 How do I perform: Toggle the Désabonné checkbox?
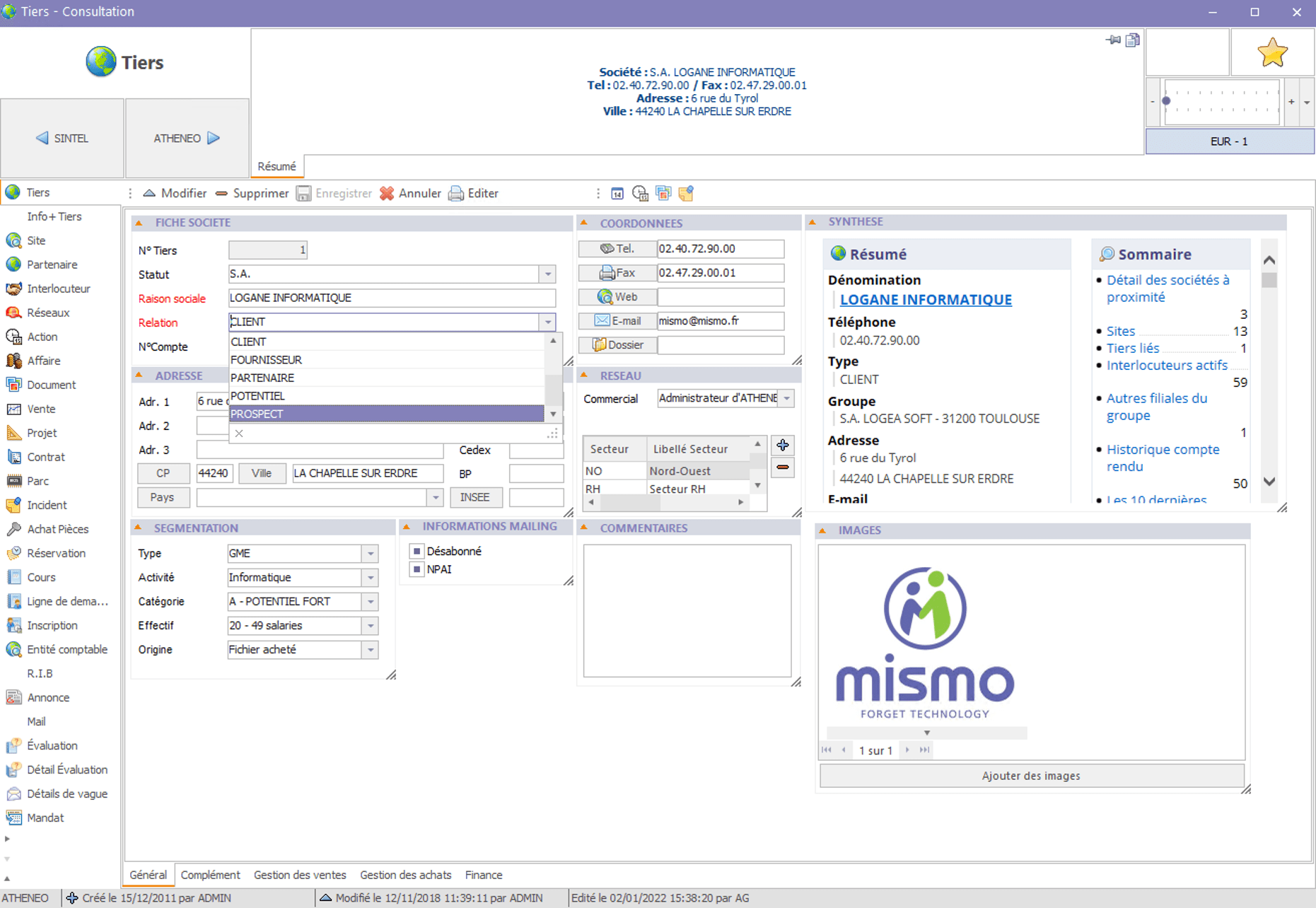pos(417,551)
